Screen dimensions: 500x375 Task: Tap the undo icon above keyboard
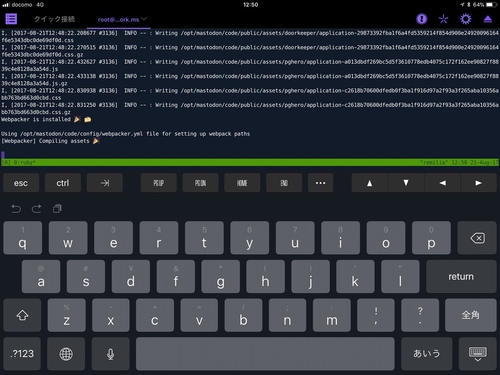16,209
